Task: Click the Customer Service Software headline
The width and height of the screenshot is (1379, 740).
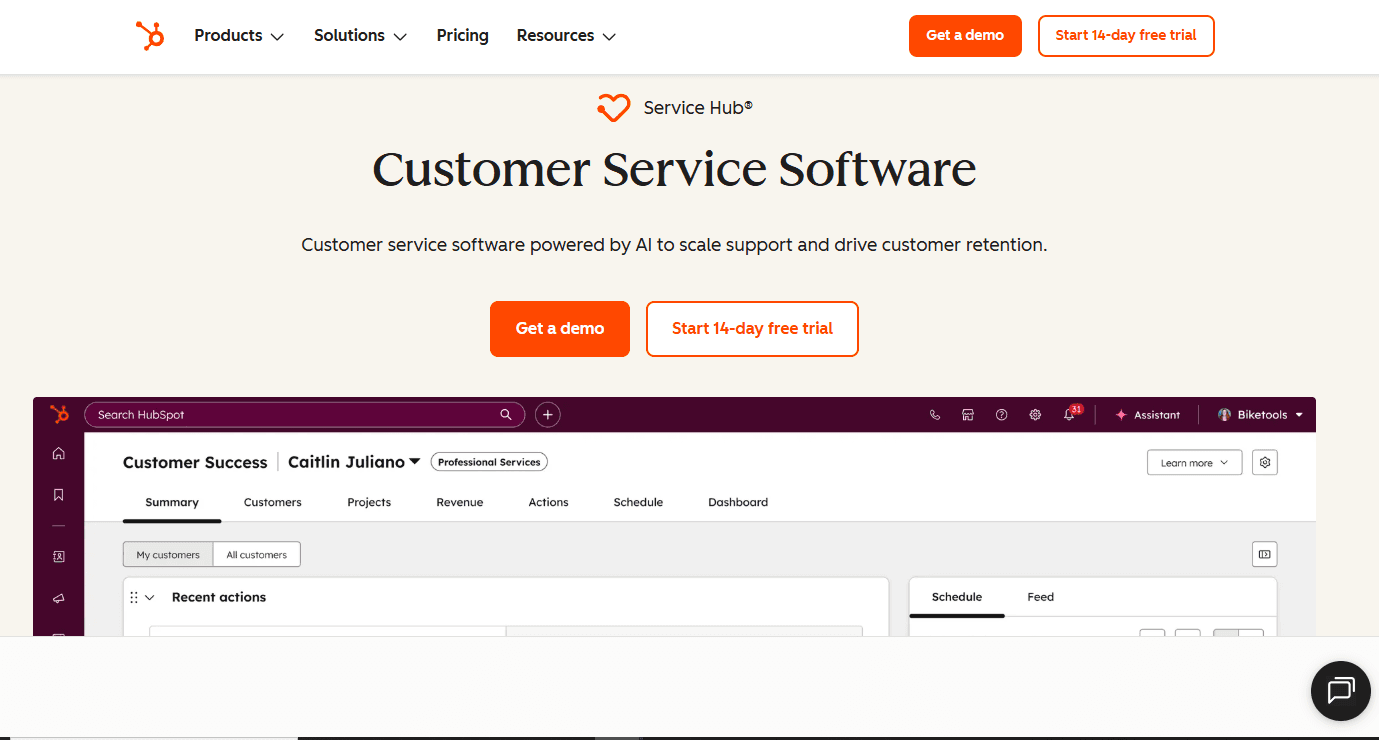Action: [x=674, y=169]
